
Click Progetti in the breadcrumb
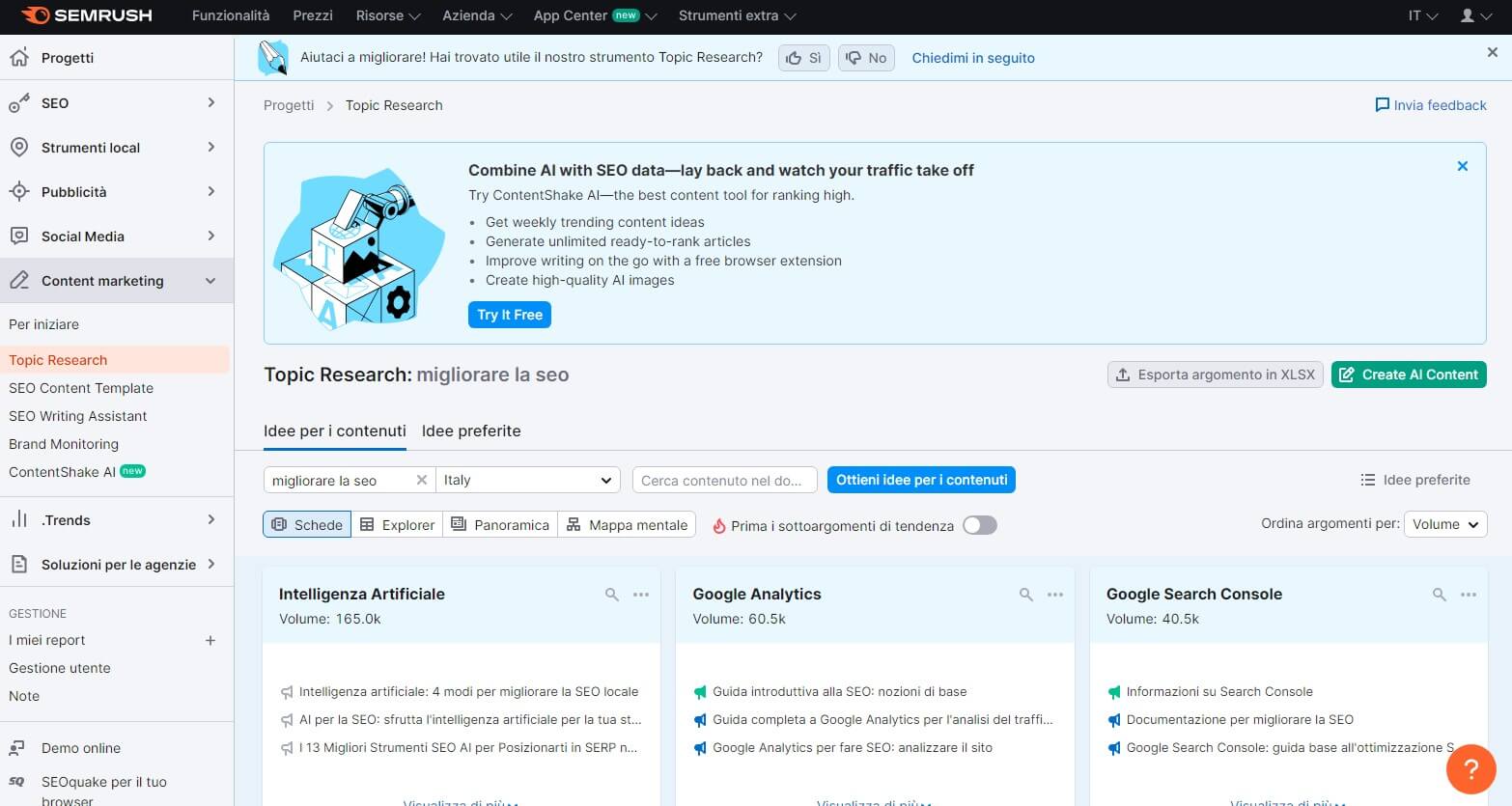coord(289,105)
